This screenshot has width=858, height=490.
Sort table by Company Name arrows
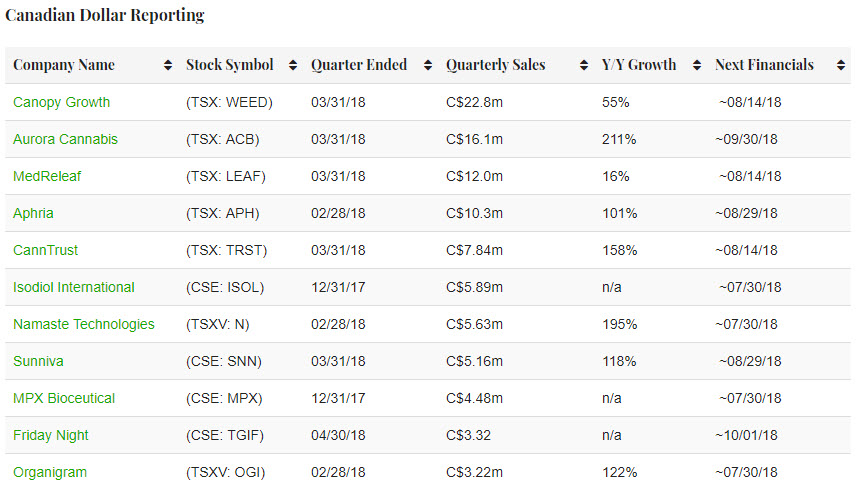click(167, 65)
